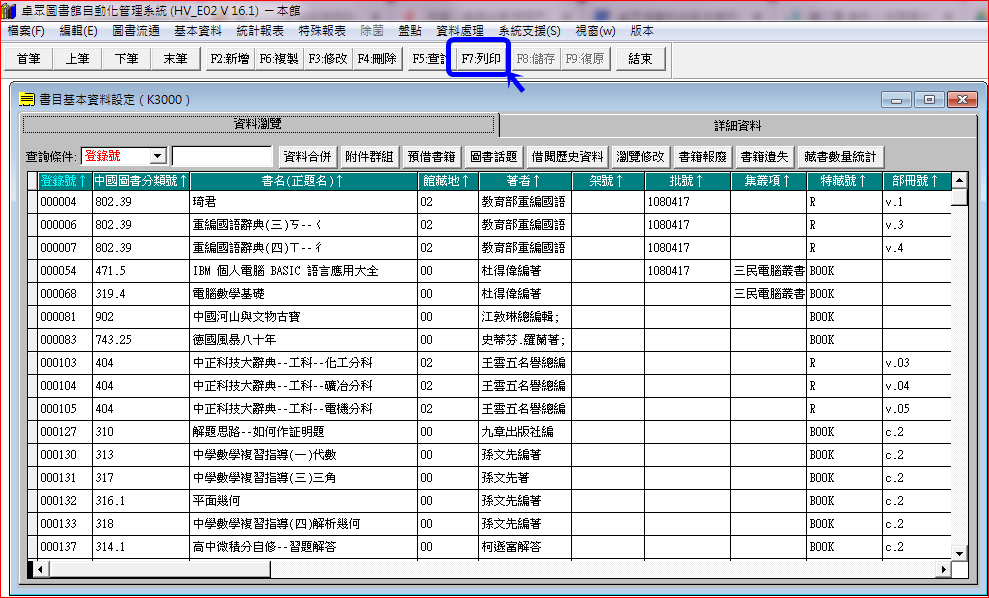Click F4:刪除 to delete record
This screenshot has width=989, height=598.
[377, 59]
